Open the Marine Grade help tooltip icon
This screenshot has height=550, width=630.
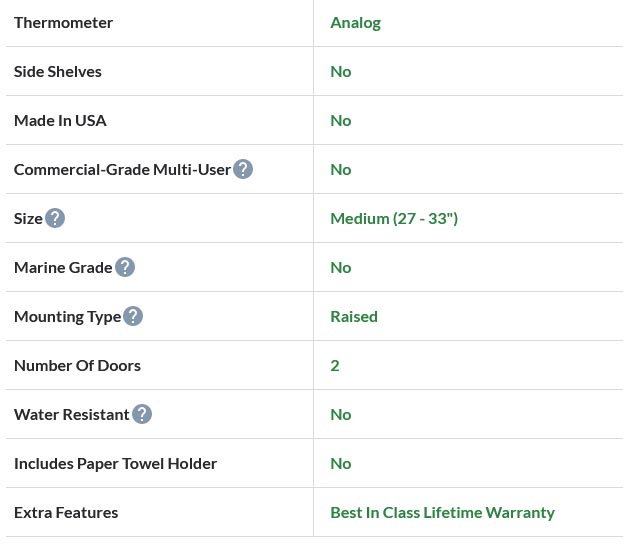click(125, 267)
